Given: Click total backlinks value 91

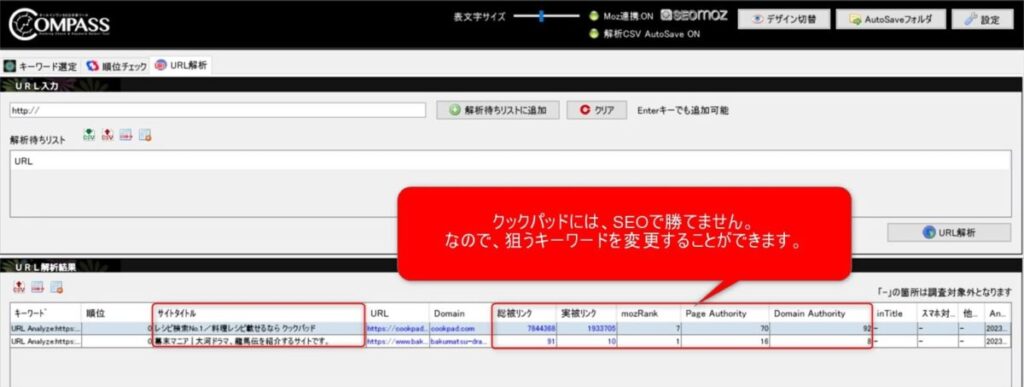Looking at the screenshot, I should point(552,341).
